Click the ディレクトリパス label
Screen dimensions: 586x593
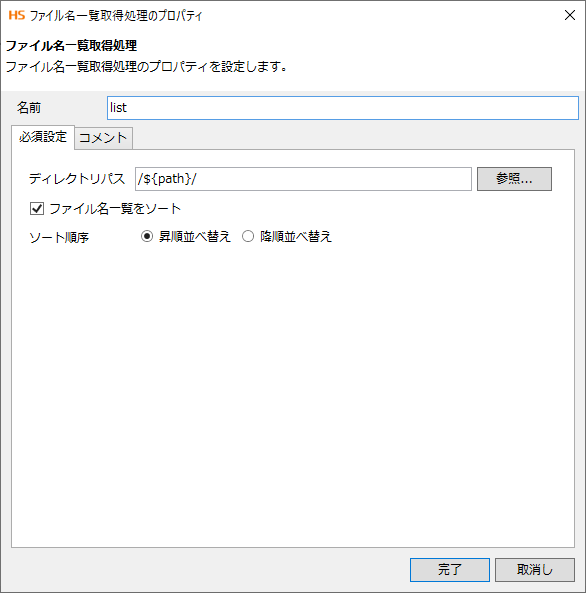(x=77, y=179)
